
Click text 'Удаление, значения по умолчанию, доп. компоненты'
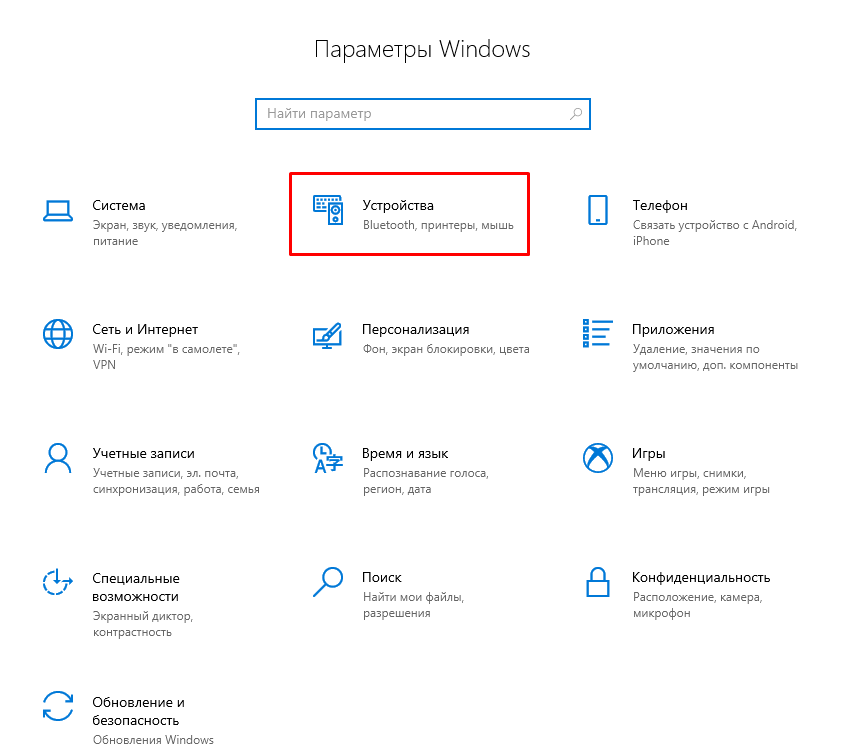click(x=715, y=357)
